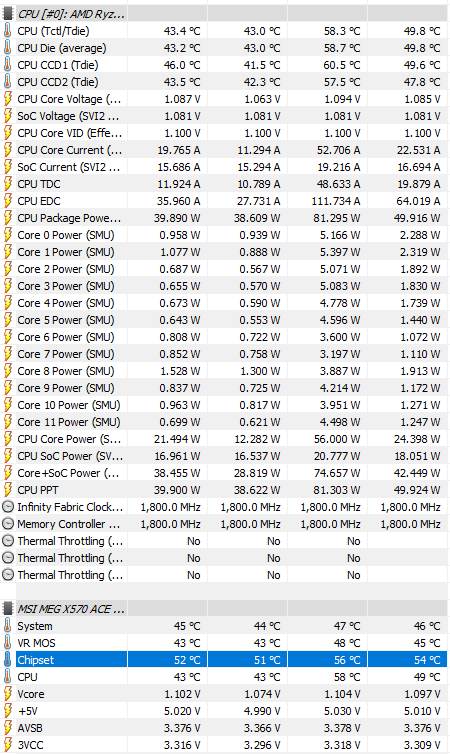
Task: Collapse the CPU [#0]: AMD Ryzen sensor group
Action: [x=71, y=13]
